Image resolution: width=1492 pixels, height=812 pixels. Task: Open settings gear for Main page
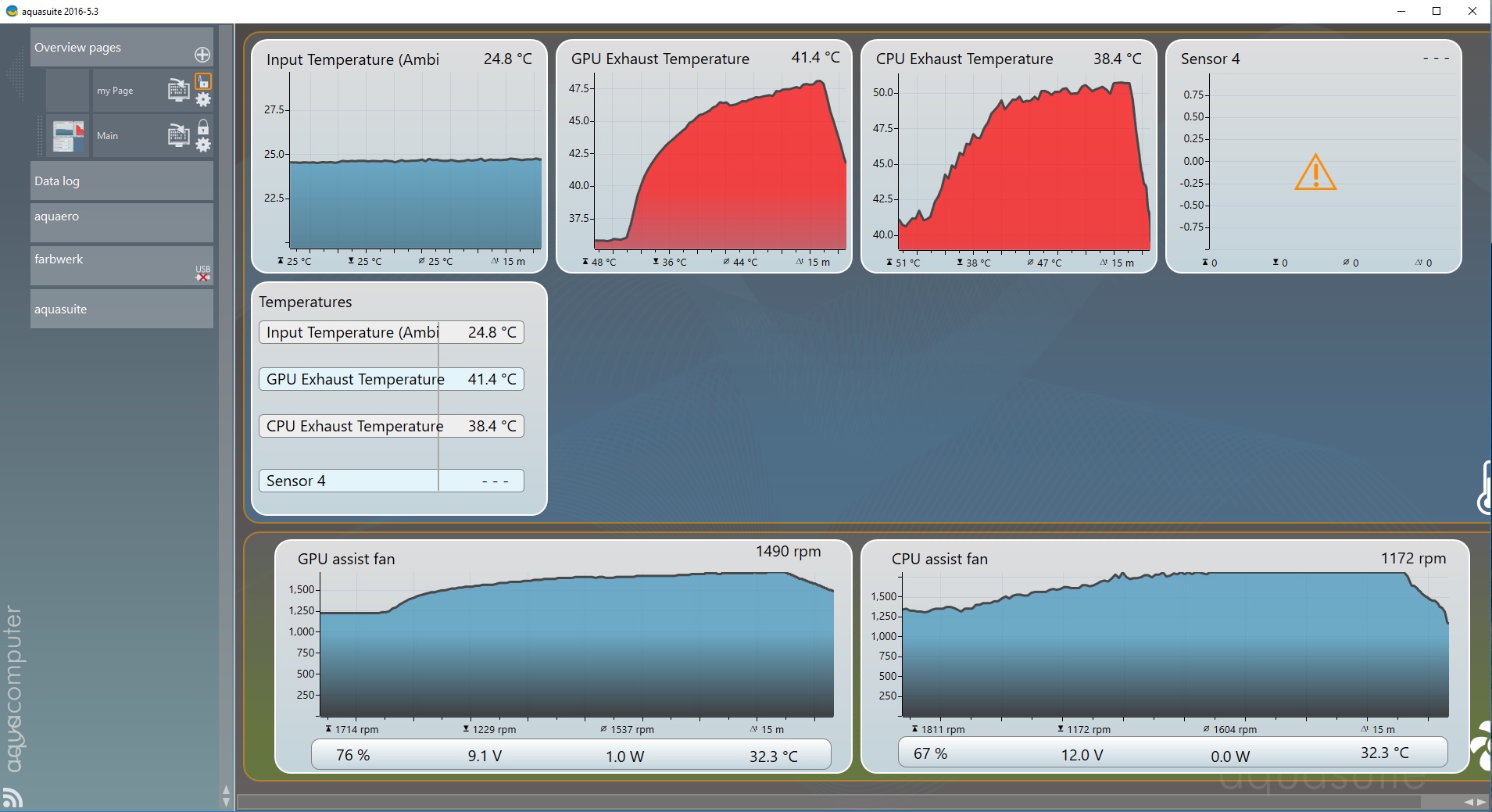[203, 145]
